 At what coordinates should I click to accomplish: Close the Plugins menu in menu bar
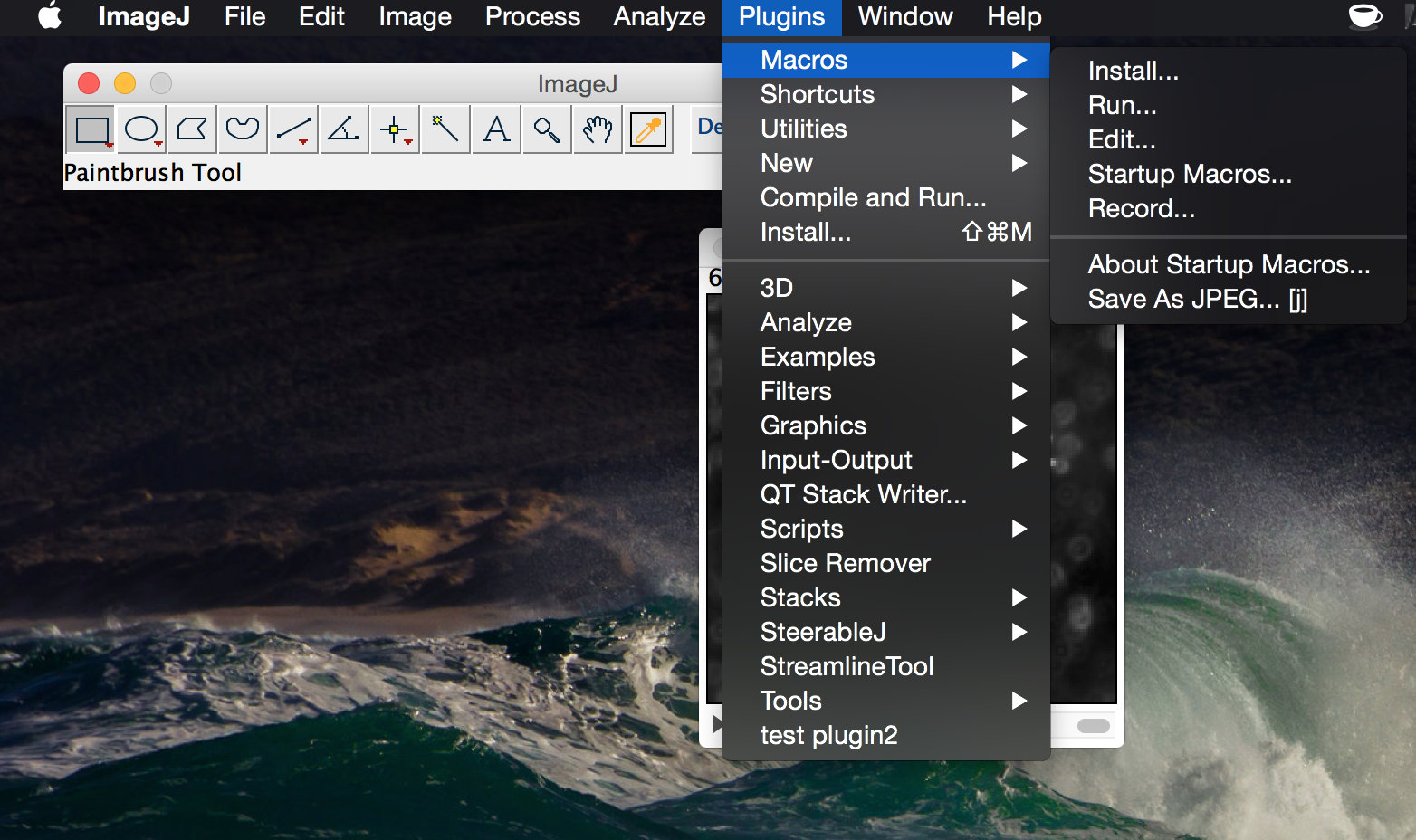click(x=781, y=16)
